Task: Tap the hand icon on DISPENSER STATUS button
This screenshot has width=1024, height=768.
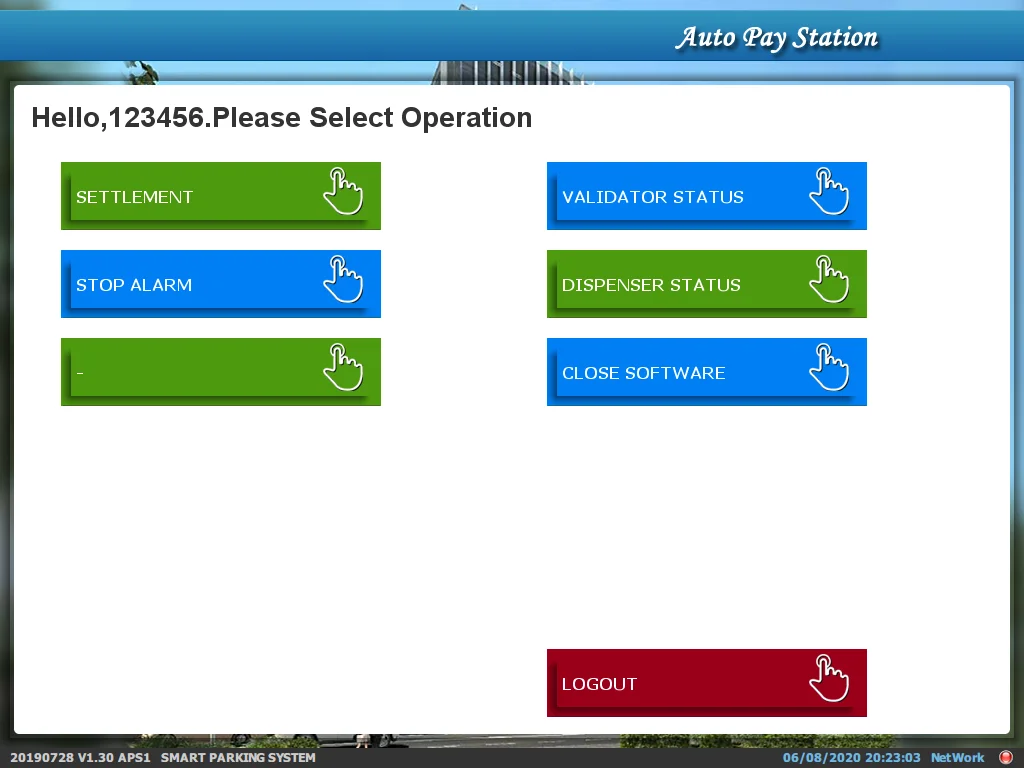Action: tap(829, 280)
